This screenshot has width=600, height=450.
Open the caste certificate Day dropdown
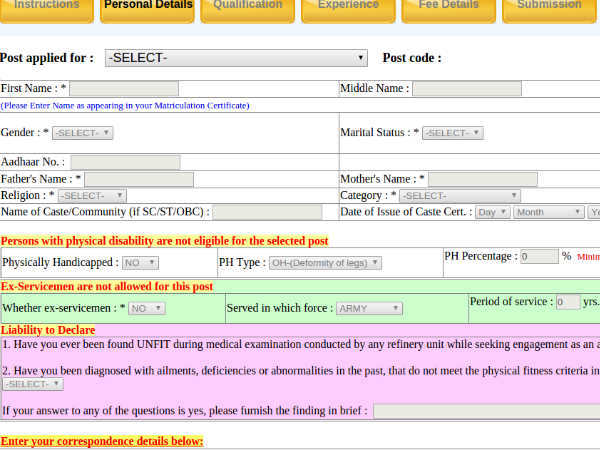click(492, 212)
